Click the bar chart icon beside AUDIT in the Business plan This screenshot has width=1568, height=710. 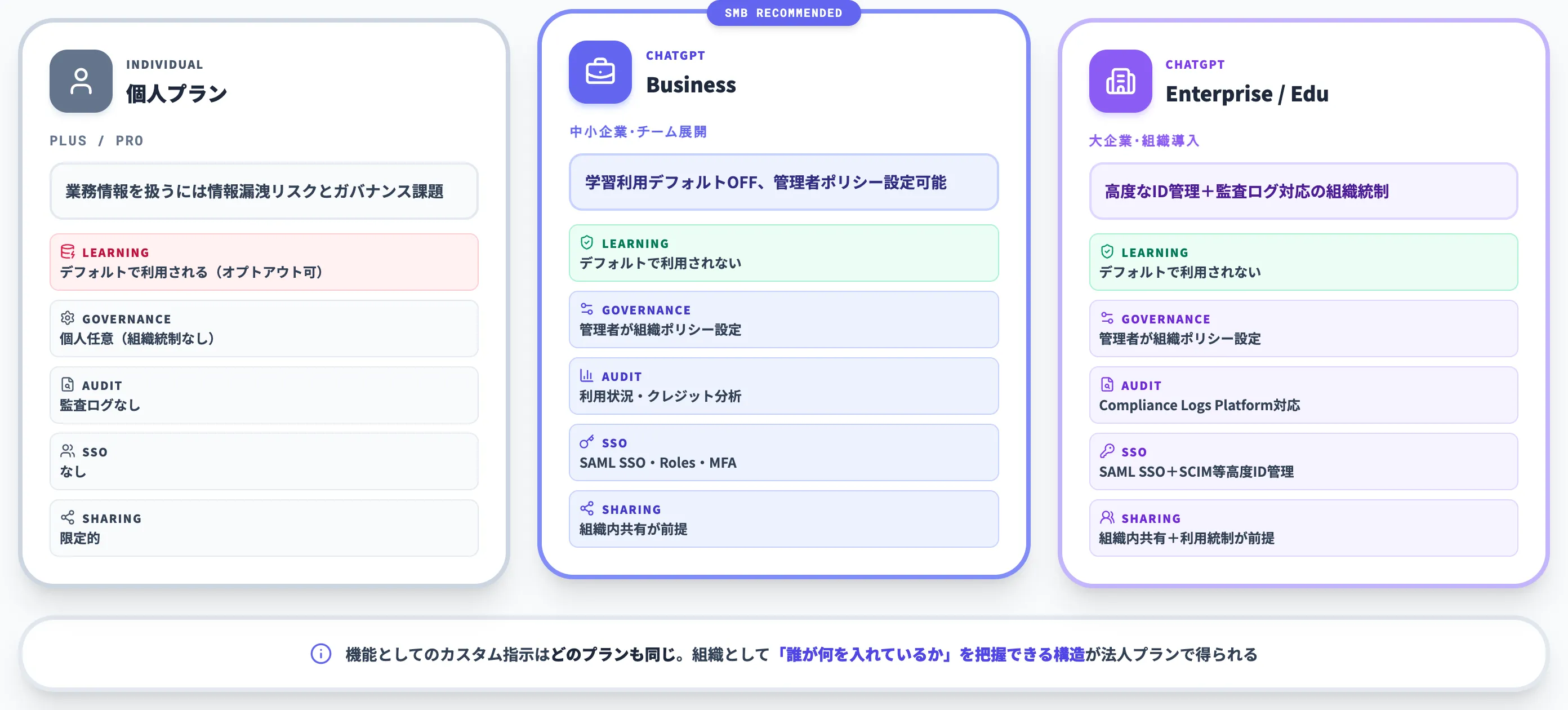(x=587, y=375)
